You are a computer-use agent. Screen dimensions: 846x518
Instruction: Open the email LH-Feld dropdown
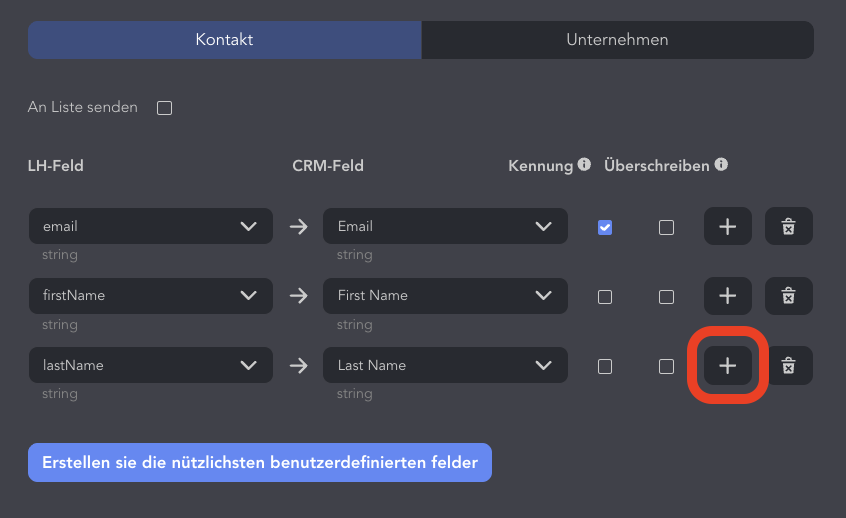[x=151, y=226]
